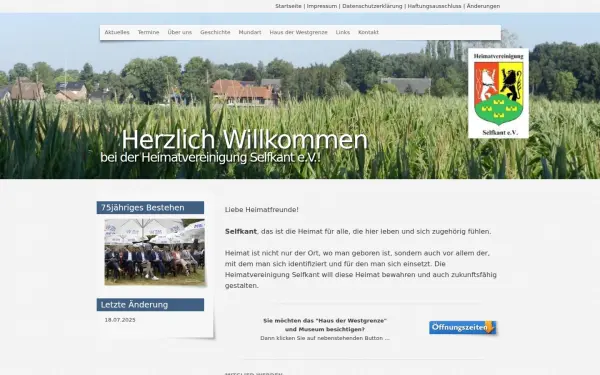Viewport: 600px width, 375px height.
Task: Click the Letzte Änderung heading
Action: [x=150, y=305]
